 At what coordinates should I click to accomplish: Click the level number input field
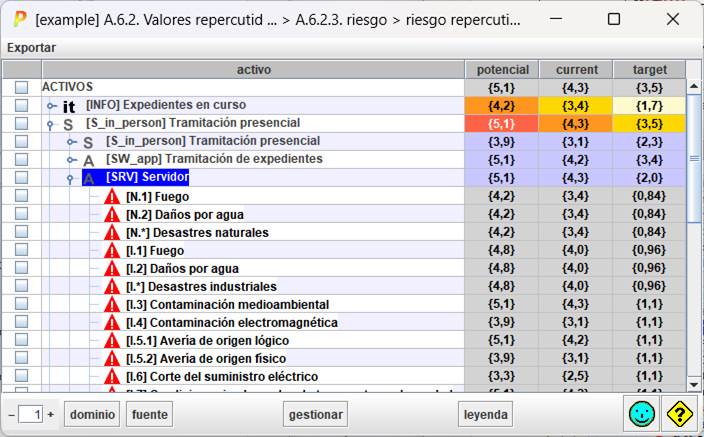pyautogui.click(x=31, y=415)
